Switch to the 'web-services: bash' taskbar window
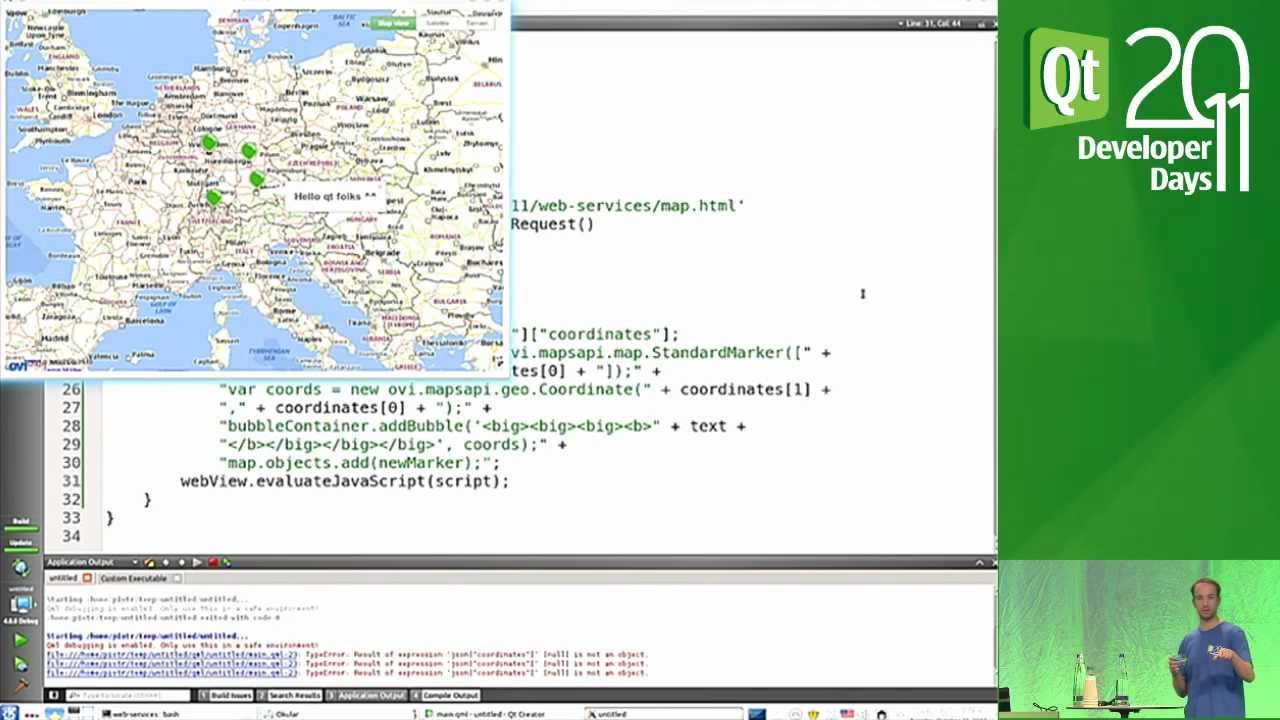The height and width of the screenshot is (720, 1280). 144,714
